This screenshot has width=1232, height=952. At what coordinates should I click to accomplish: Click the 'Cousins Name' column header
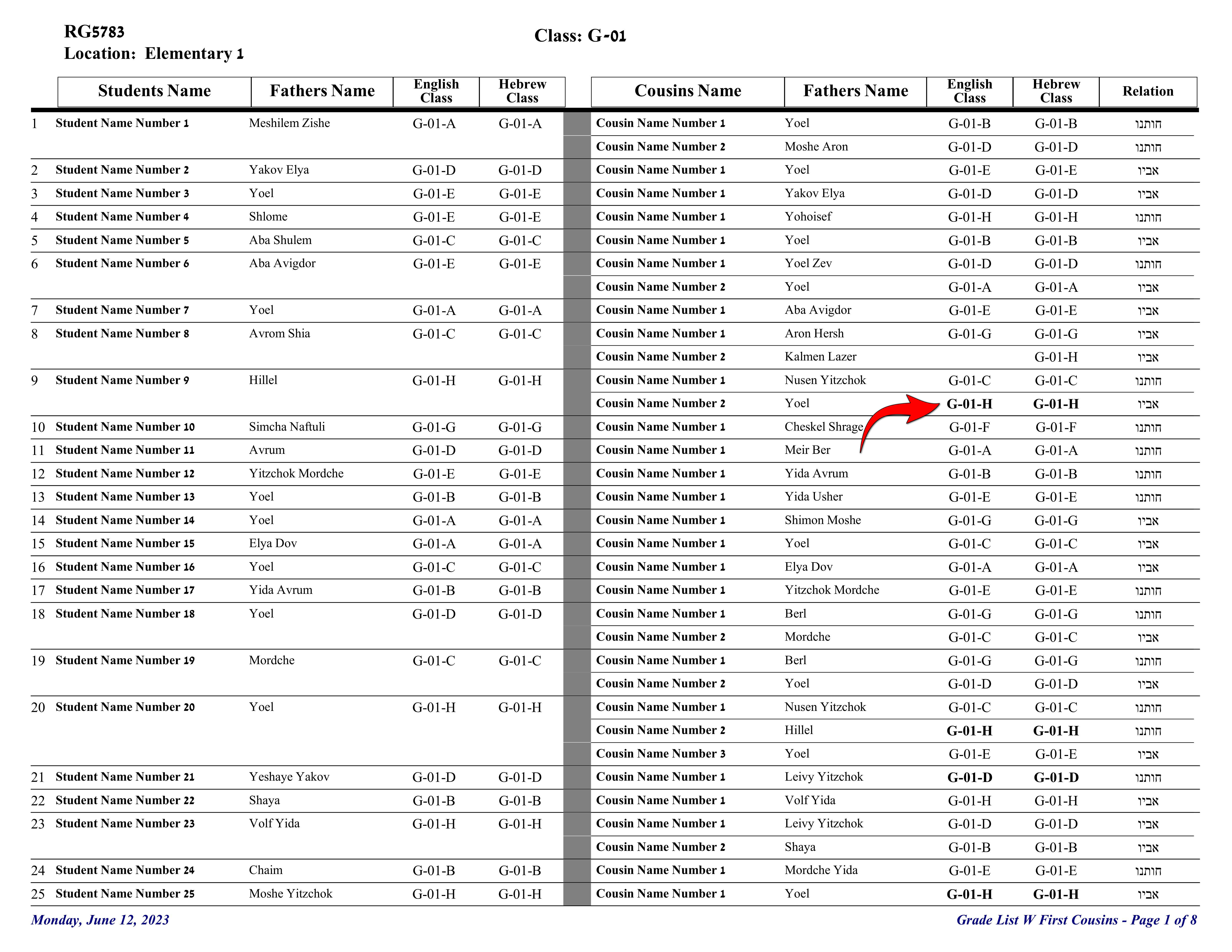688,91
